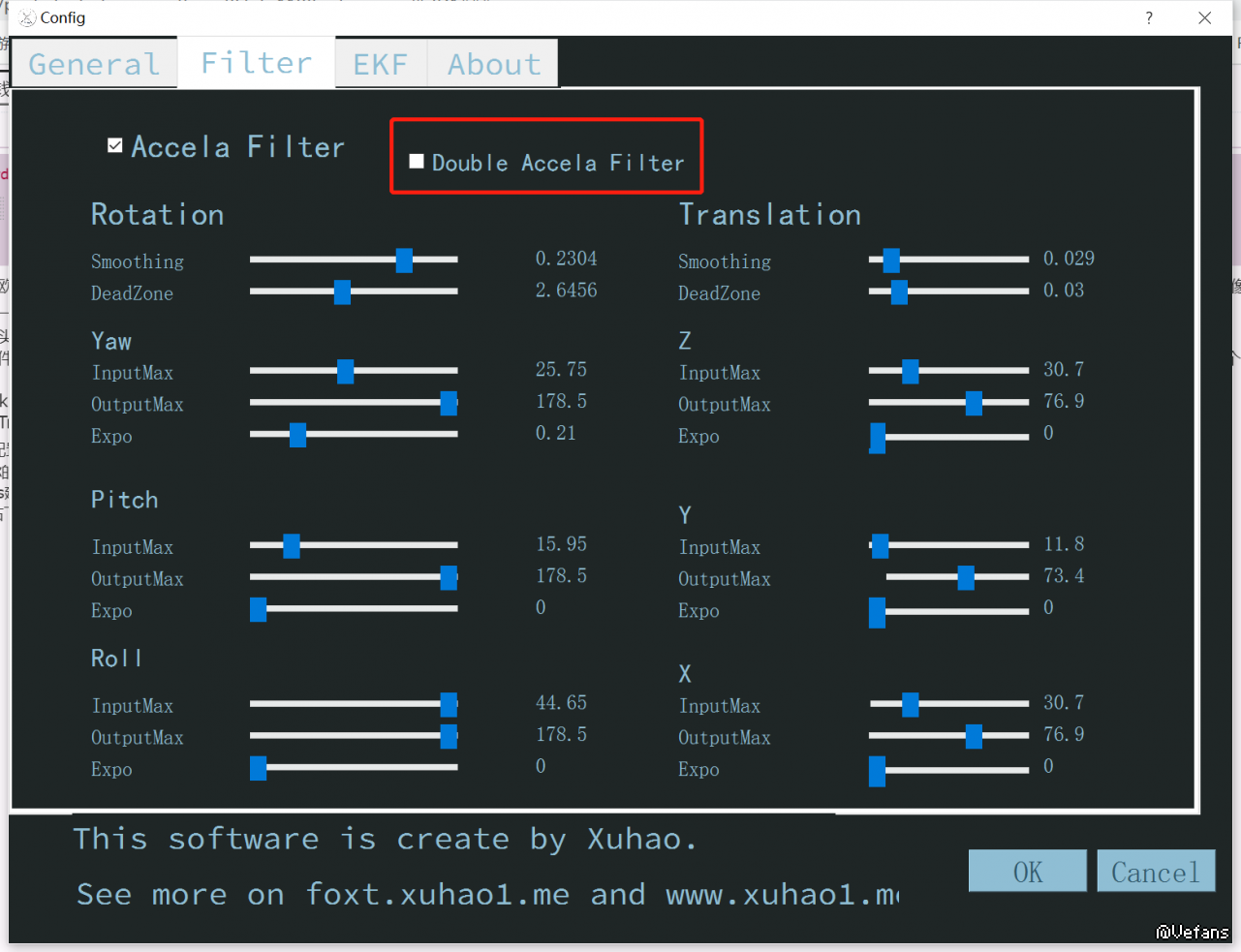Click the Z OutputMax slider handle
This screenshot has height=952, width=1241.
point(974,403)
